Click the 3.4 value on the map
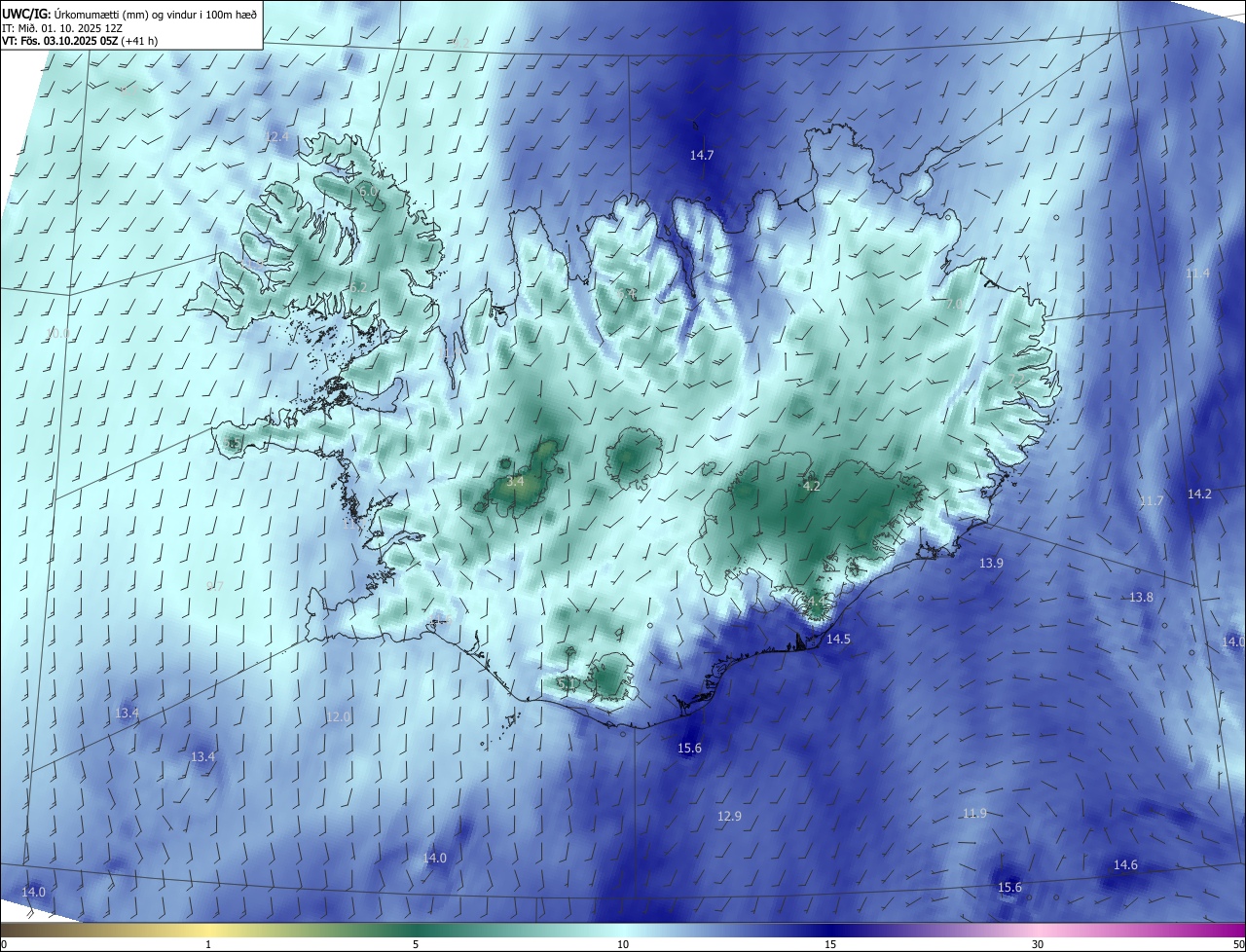The image size is (1246, 952). click(x=515, y=481)
